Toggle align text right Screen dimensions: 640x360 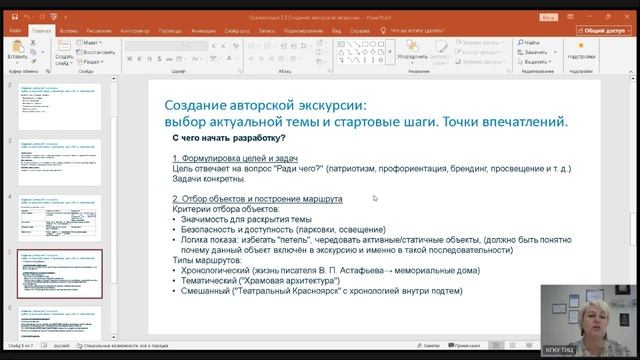click(271, 59)
